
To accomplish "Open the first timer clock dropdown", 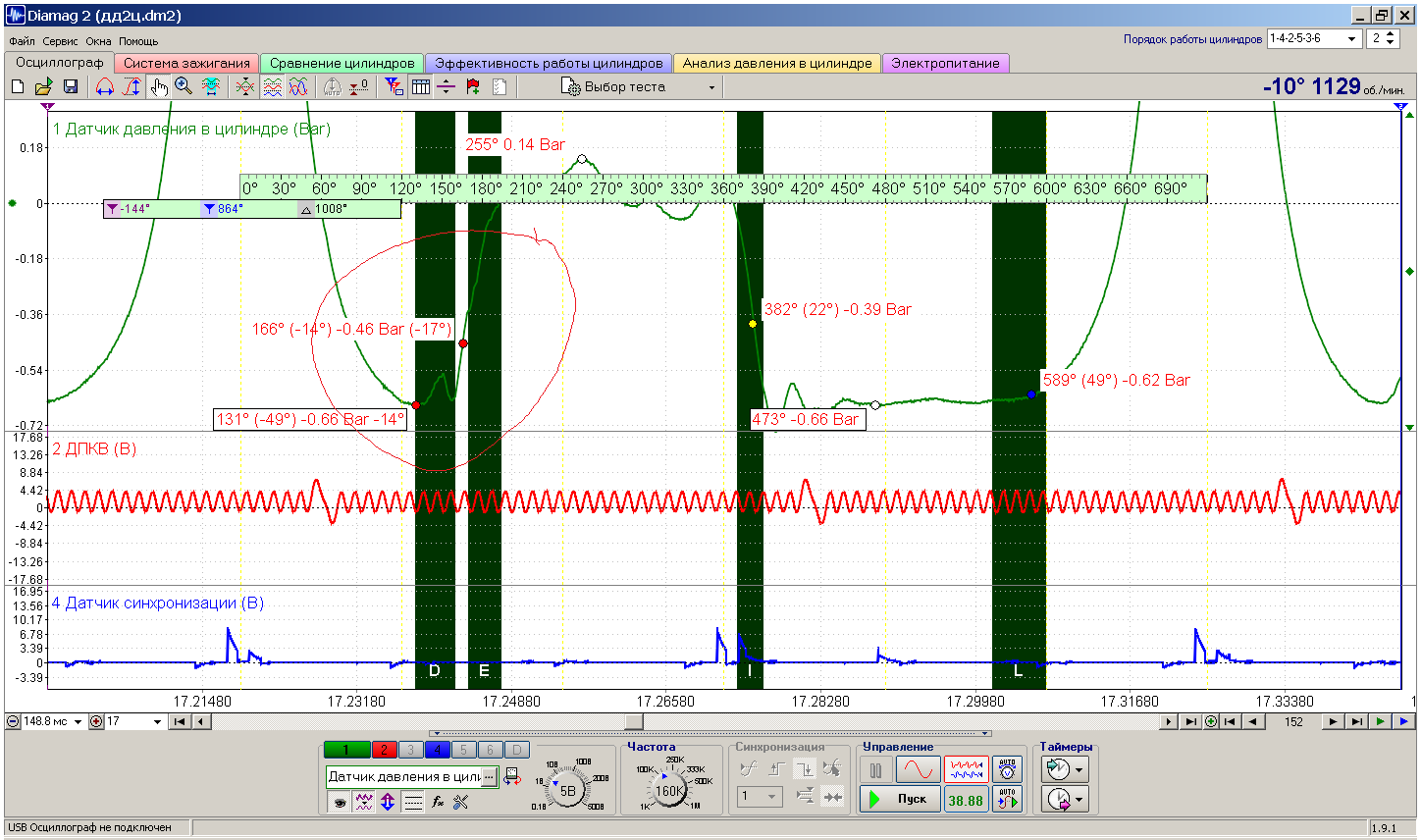I will 1065,768.
